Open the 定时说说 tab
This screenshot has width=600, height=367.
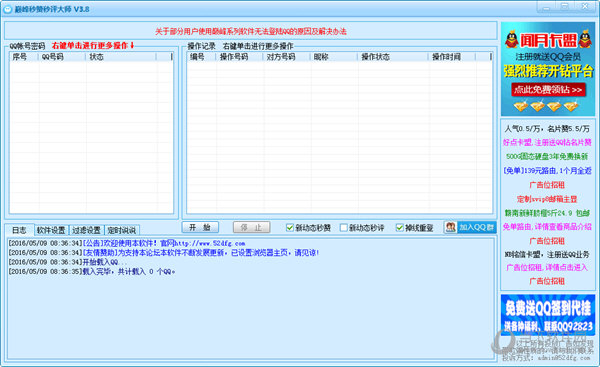[x=122, y=230]
